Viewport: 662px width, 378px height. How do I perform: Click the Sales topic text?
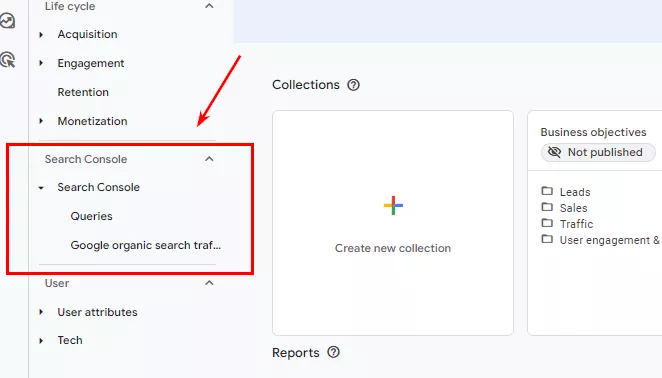573,208
